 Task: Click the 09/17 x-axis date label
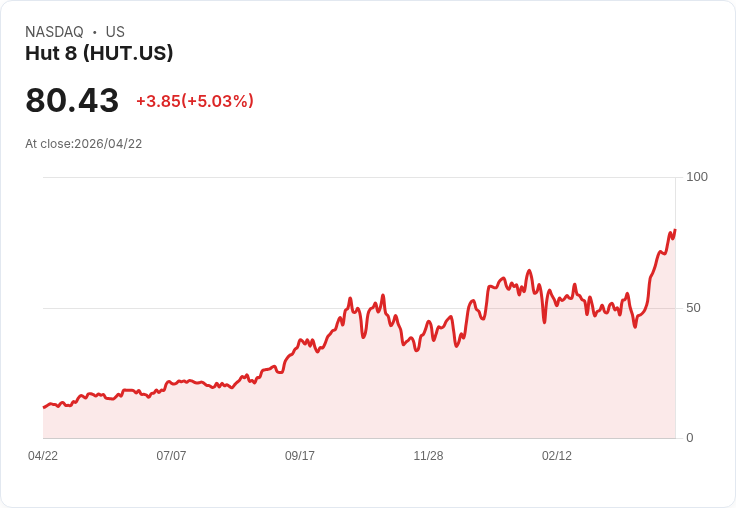[300, 455]
